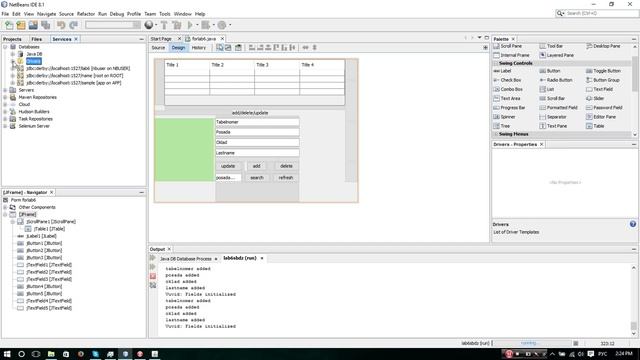Viewport: 640px width, 360px height.
Task: Click the search button in the form
Action: (x=257, y=178)
